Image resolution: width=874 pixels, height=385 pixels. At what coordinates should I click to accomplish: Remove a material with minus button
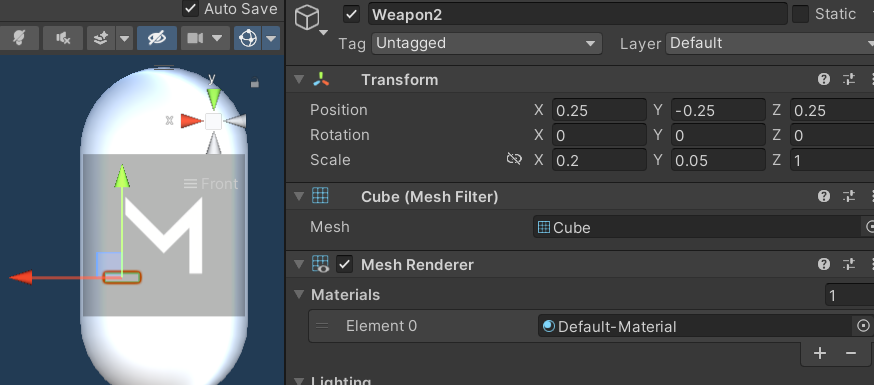[x=851, y=353]
